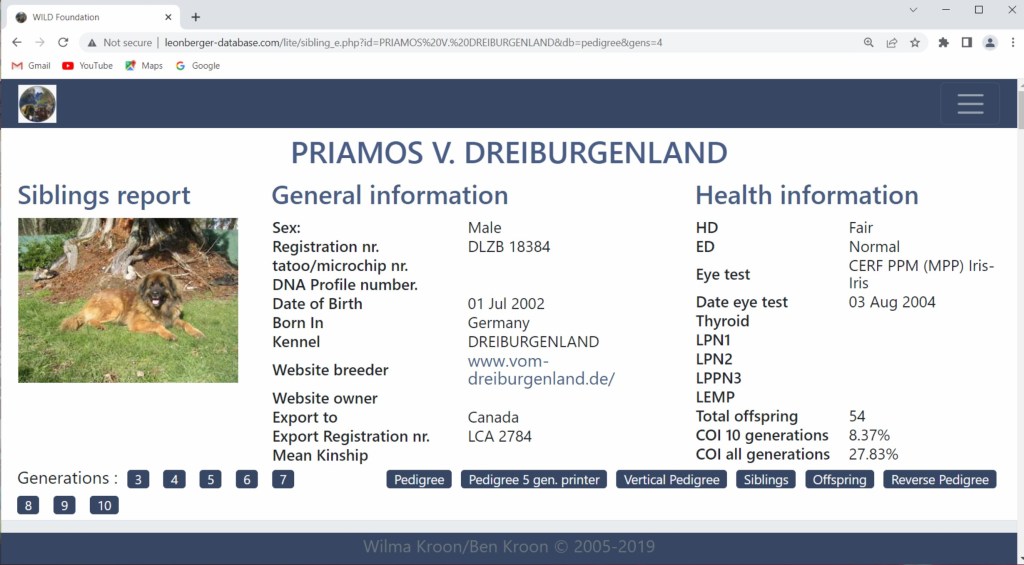The image size is (1024, 565).
Task: Click the COI all generations value 27.83%
Action: click(x=873, y=454)
